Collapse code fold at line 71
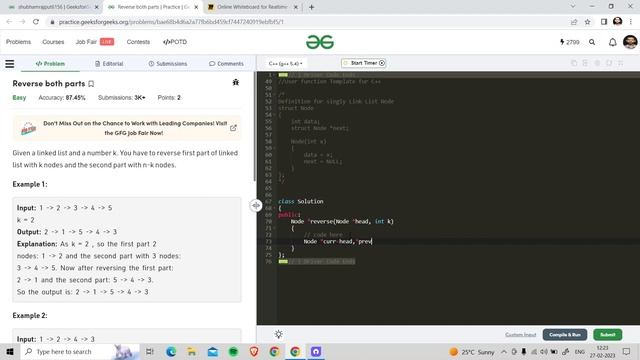The image size is (640, 360). [x=274, y=228]
